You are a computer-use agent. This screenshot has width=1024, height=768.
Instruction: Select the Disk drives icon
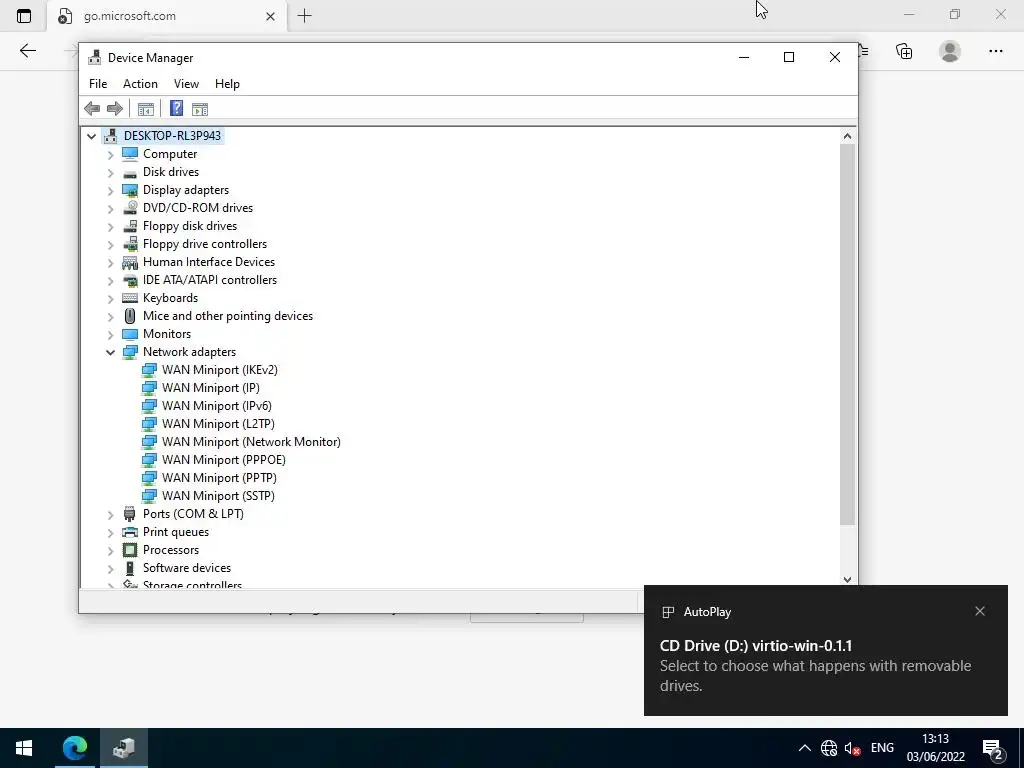click(x=130, y=172)
